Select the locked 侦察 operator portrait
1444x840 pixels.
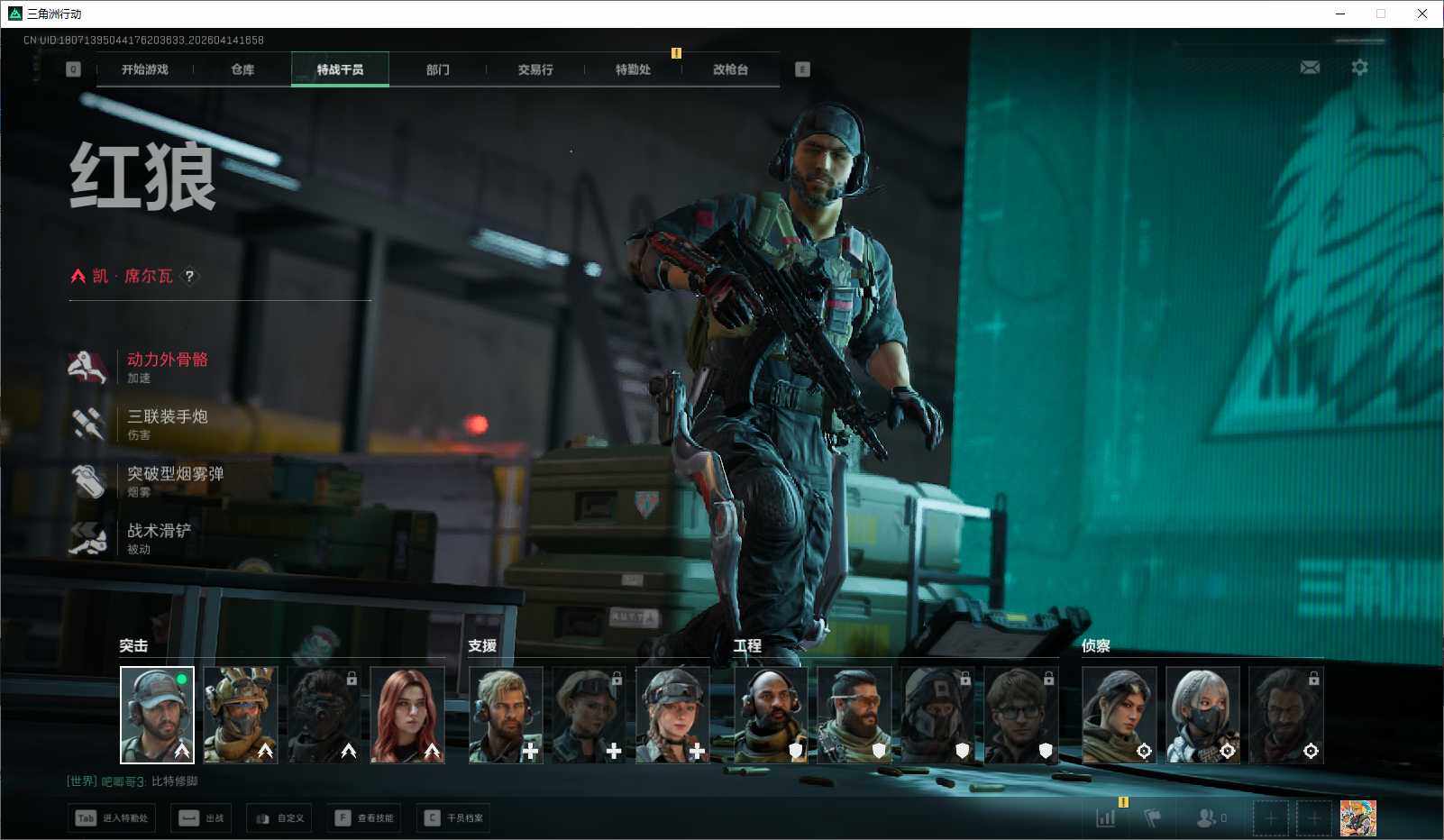[1286, 715]
